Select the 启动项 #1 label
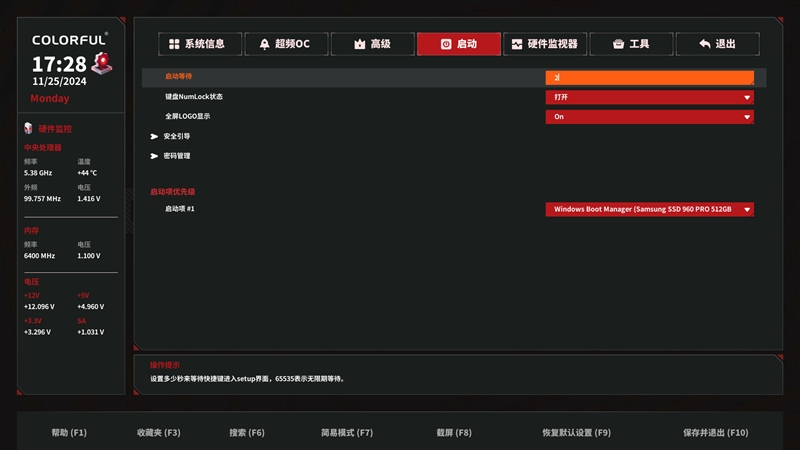Image resolution: width=800 pixels, height=450 pixels. 180,209
